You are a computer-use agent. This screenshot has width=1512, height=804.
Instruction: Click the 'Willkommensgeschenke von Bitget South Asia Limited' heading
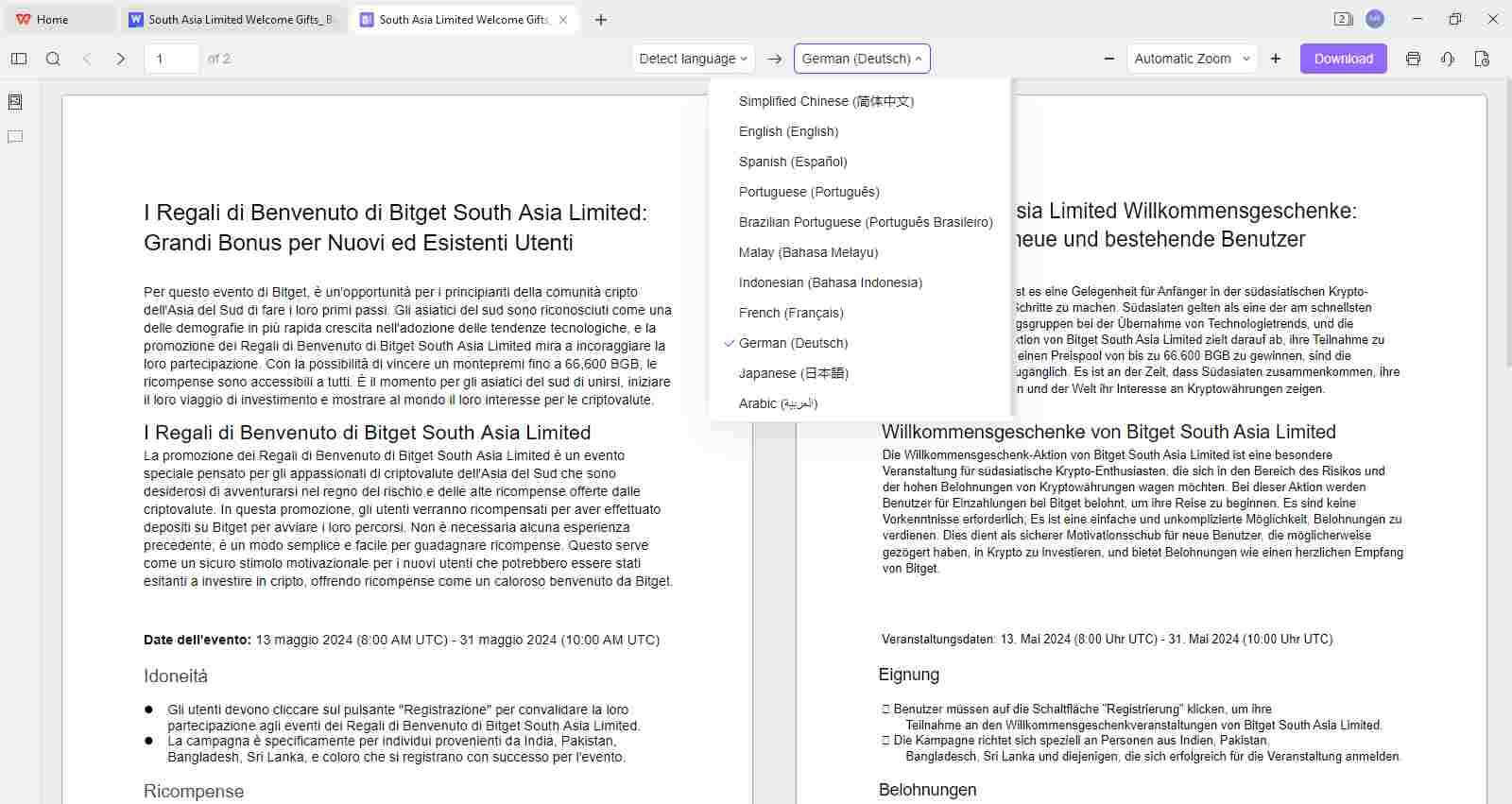pos(1108,432)
